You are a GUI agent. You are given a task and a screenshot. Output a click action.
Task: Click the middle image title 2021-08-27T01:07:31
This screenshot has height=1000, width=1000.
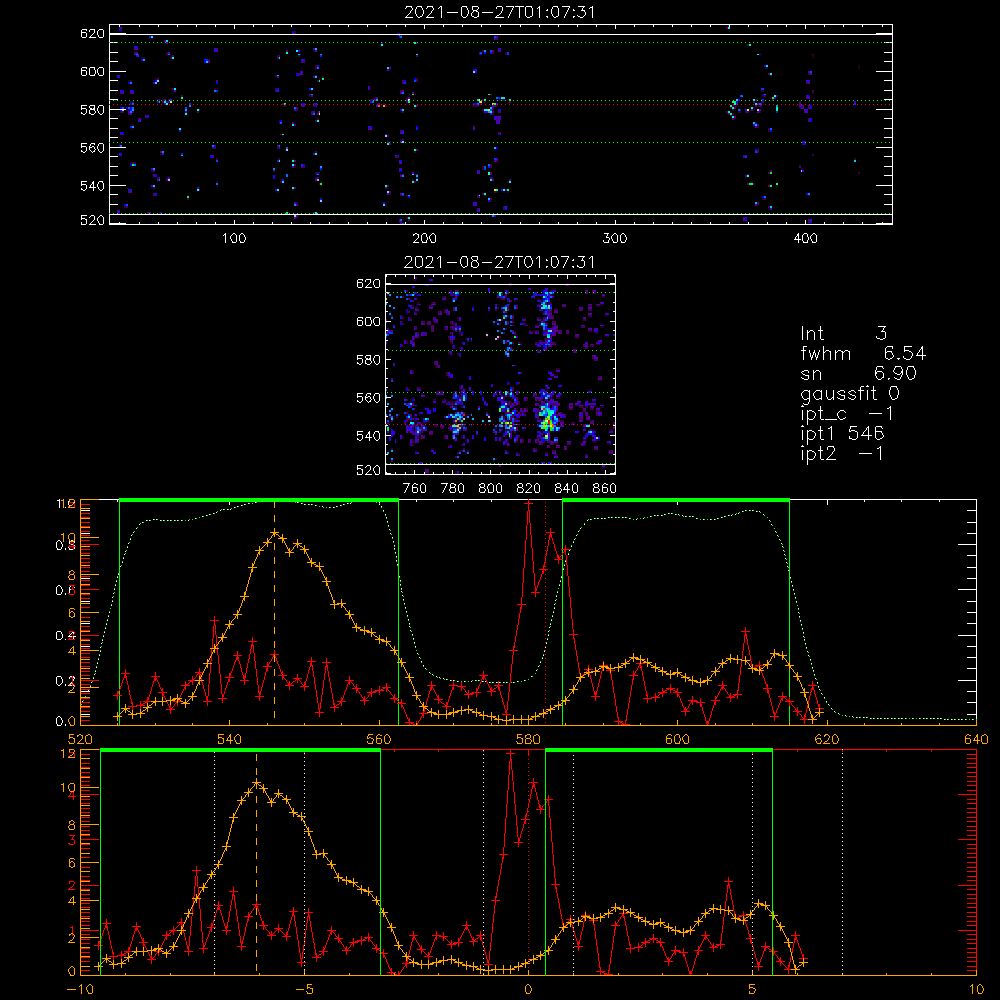(499, 262)
